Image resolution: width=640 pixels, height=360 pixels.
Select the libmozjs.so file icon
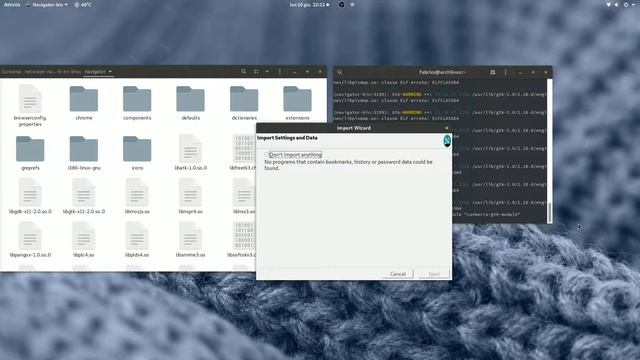(x=137, y=193)
